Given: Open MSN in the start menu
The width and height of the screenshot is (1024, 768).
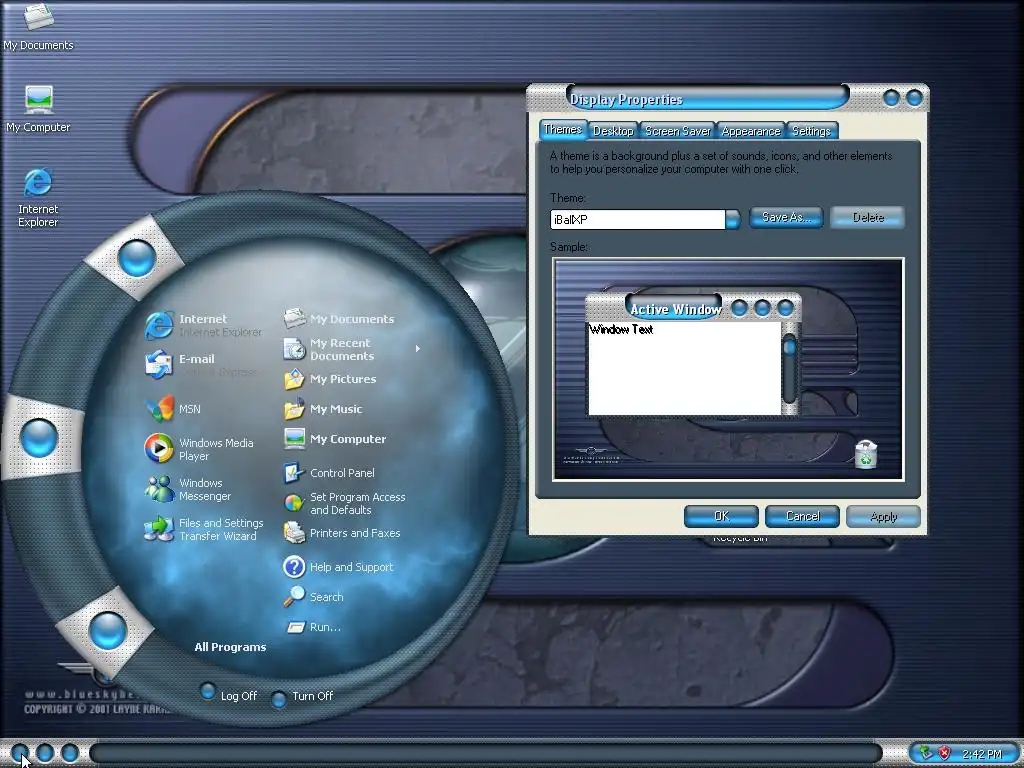Looking at the screenshot, I should tap(174, 409).
